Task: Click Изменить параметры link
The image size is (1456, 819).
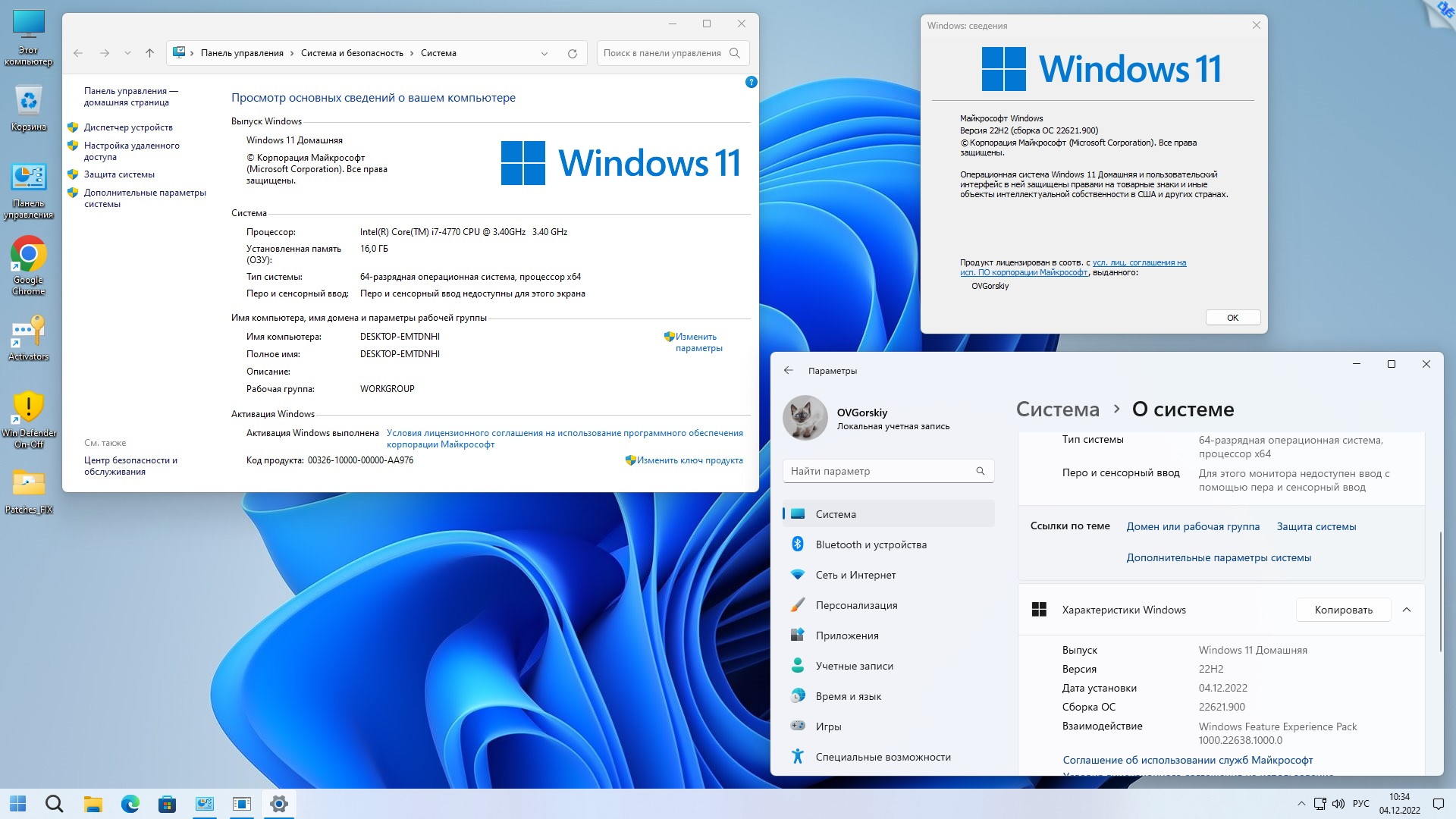Action: pyautogui.click(x=698, y=342)
